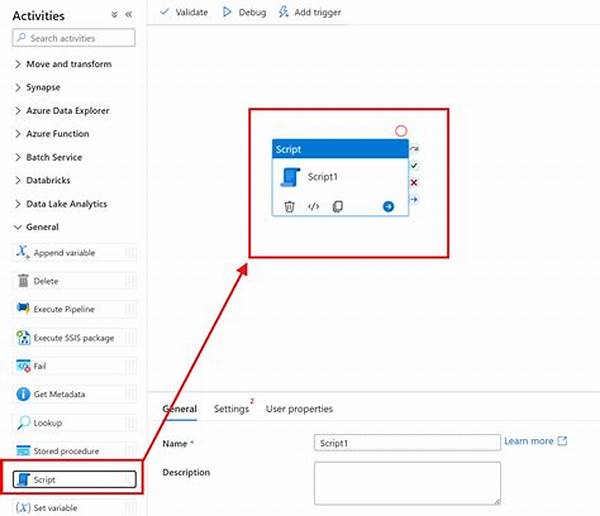The height and width of the screenshot is (516, 600).
Task: View source code of Script1 activity
Action: 313,207
